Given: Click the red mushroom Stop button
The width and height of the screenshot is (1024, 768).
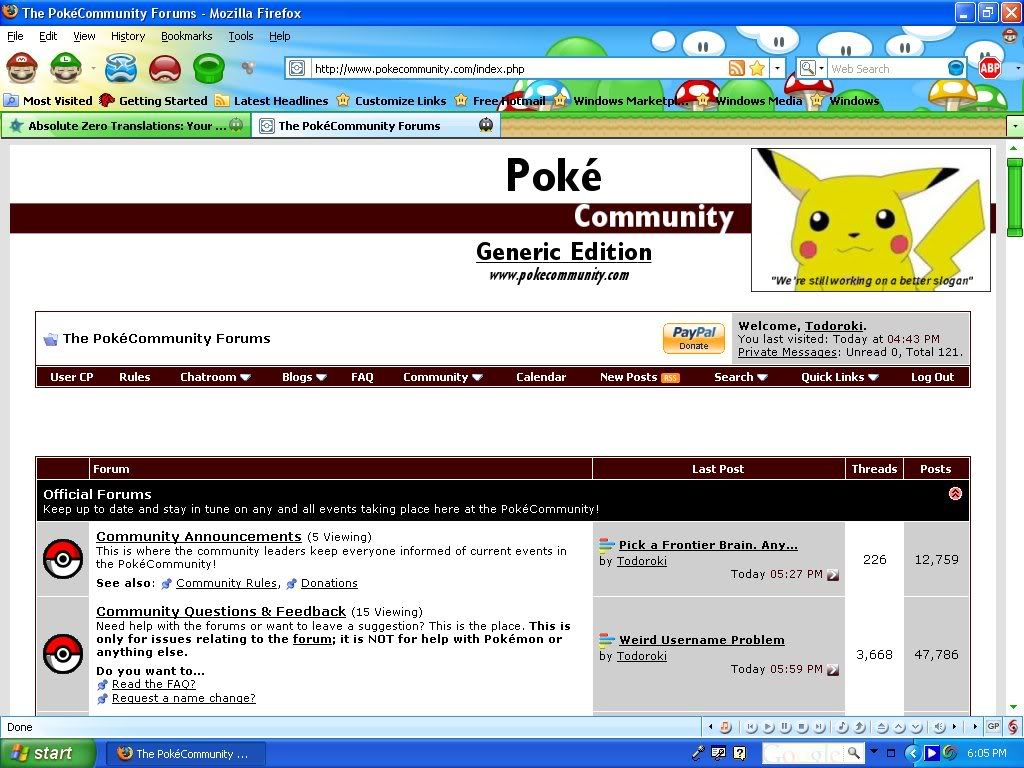Looking at the screenshot, I should [x=165, y=68].
